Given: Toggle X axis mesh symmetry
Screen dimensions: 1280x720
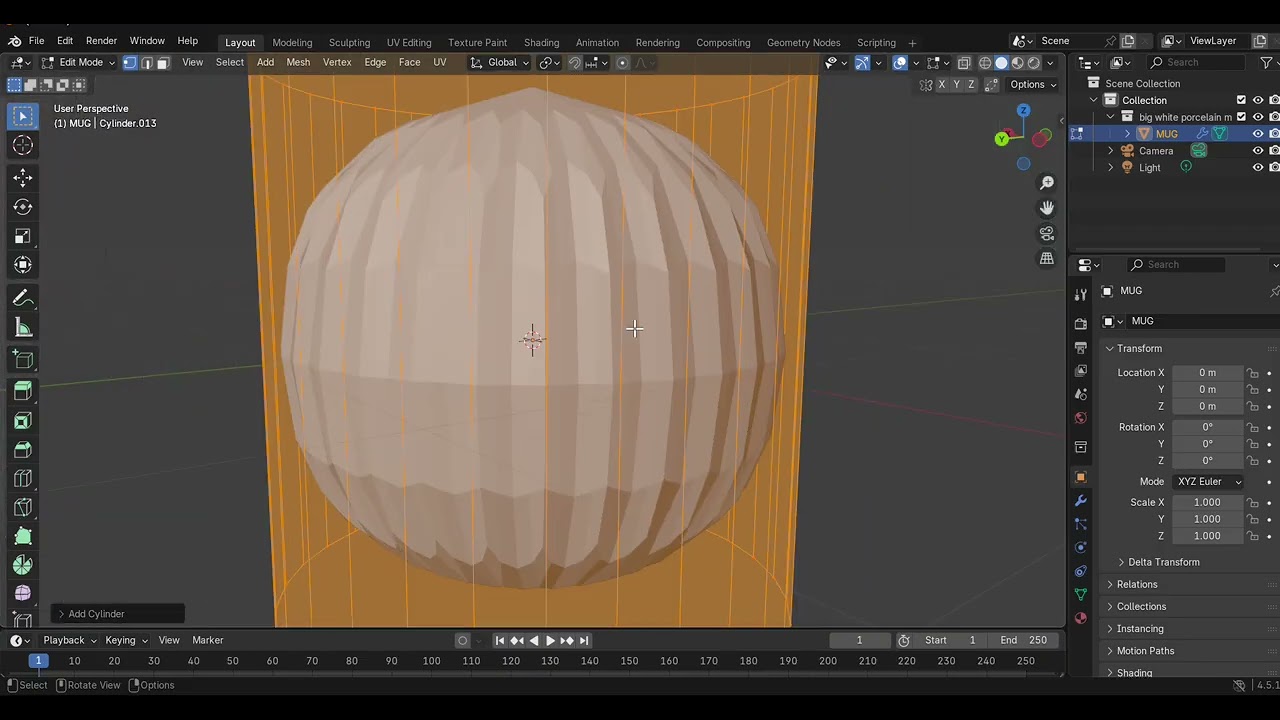Looking at the screenshot, I should click(x=941, y=84).
